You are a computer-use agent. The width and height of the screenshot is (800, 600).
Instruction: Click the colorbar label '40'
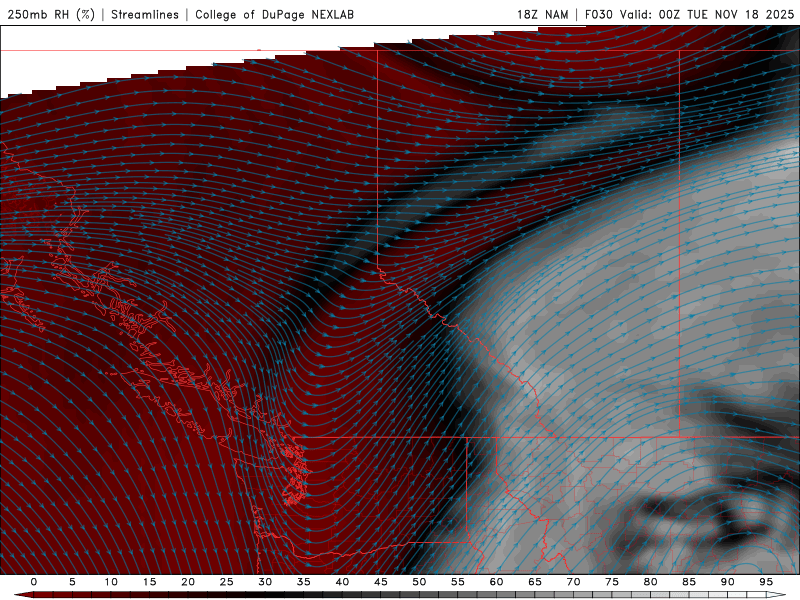click(342, 582)
